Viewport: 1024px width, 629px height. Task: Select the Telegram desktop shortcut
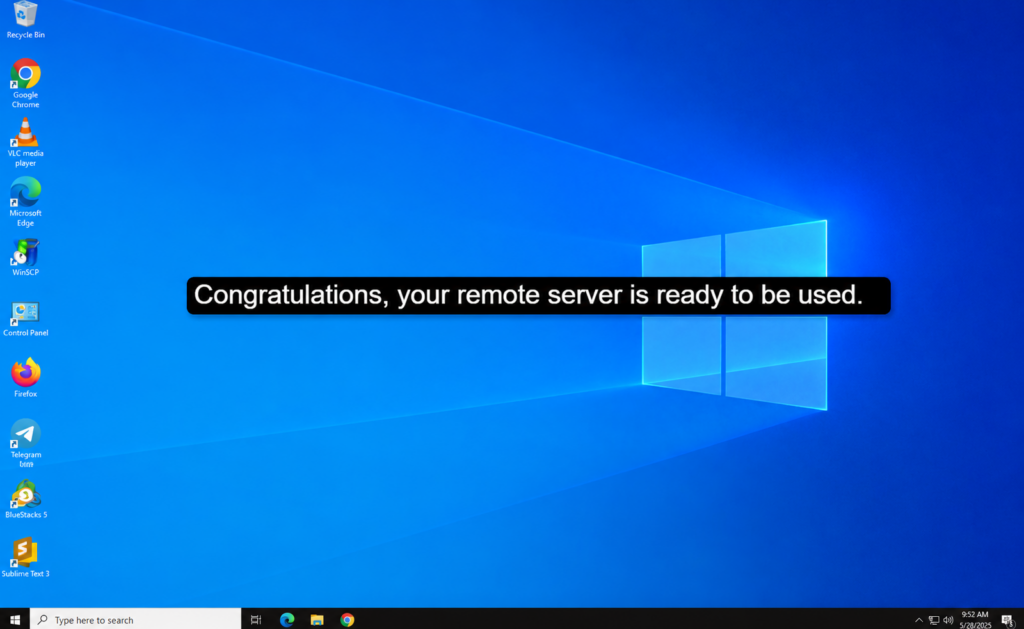tap(25, 443)
